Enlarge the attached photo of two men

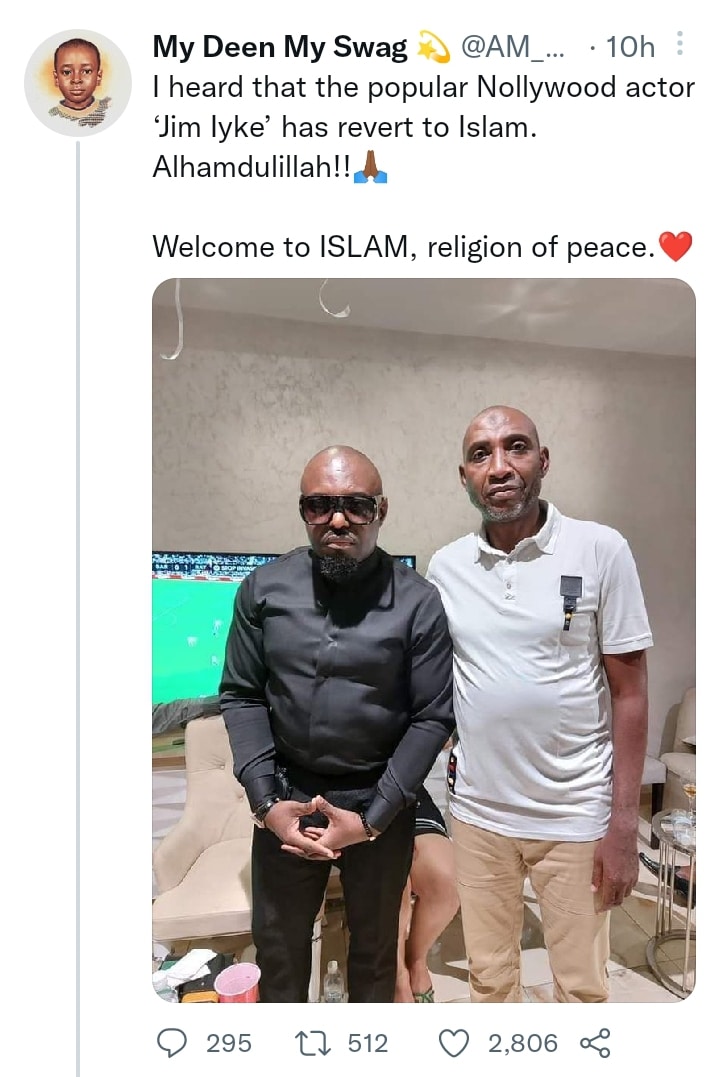click(423, 640)
